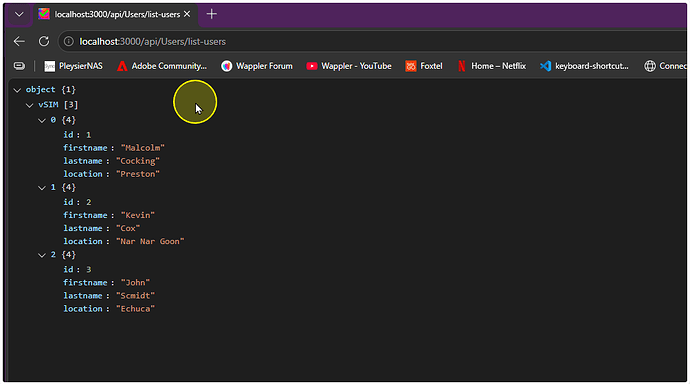
Task: Open the Home – Netflix bookmark
Action: coord(492,66)
